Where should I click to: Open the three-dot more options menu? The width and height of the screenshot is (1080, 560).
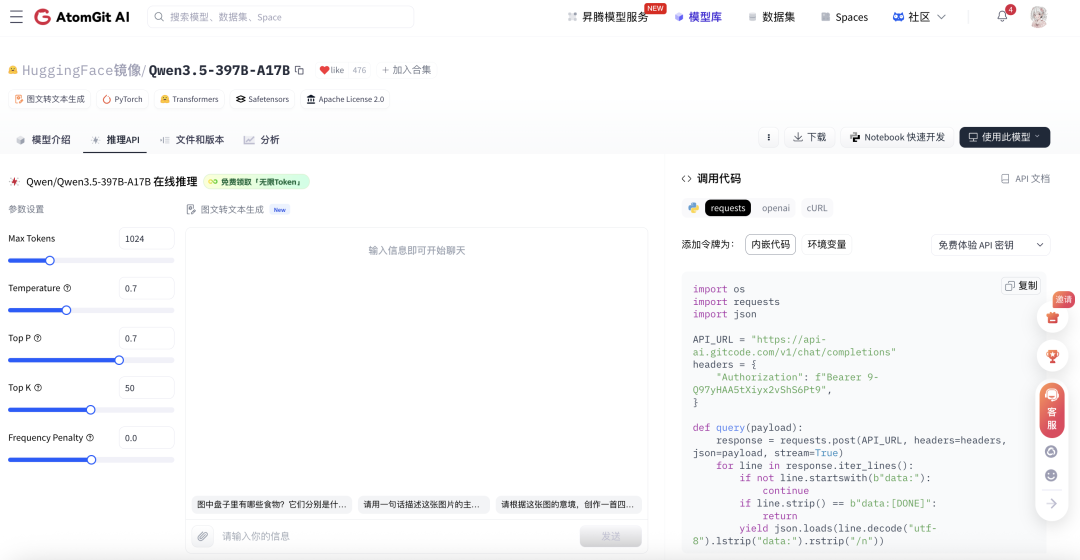[769, 137]
